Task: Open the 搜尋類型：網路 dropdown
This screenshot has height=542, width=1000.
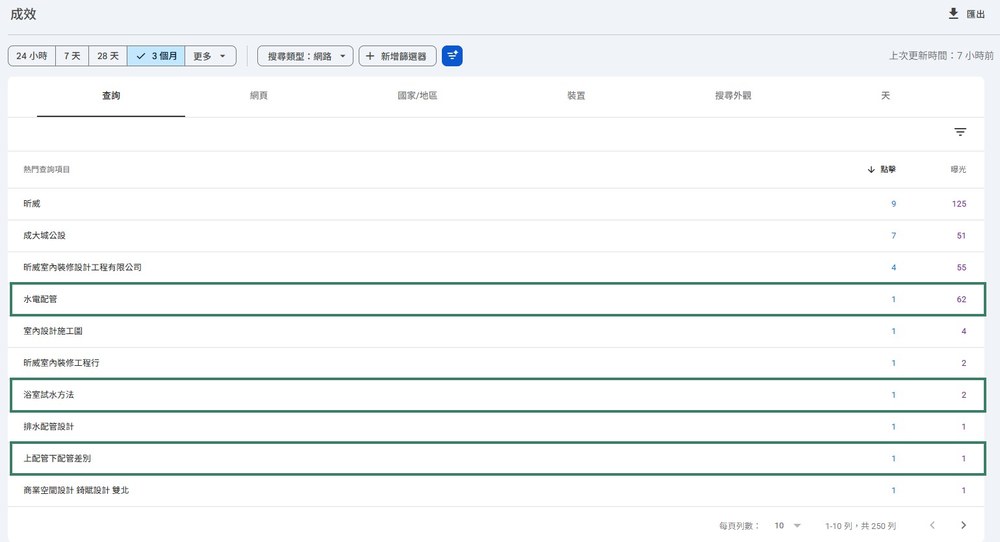Action: 305,56
